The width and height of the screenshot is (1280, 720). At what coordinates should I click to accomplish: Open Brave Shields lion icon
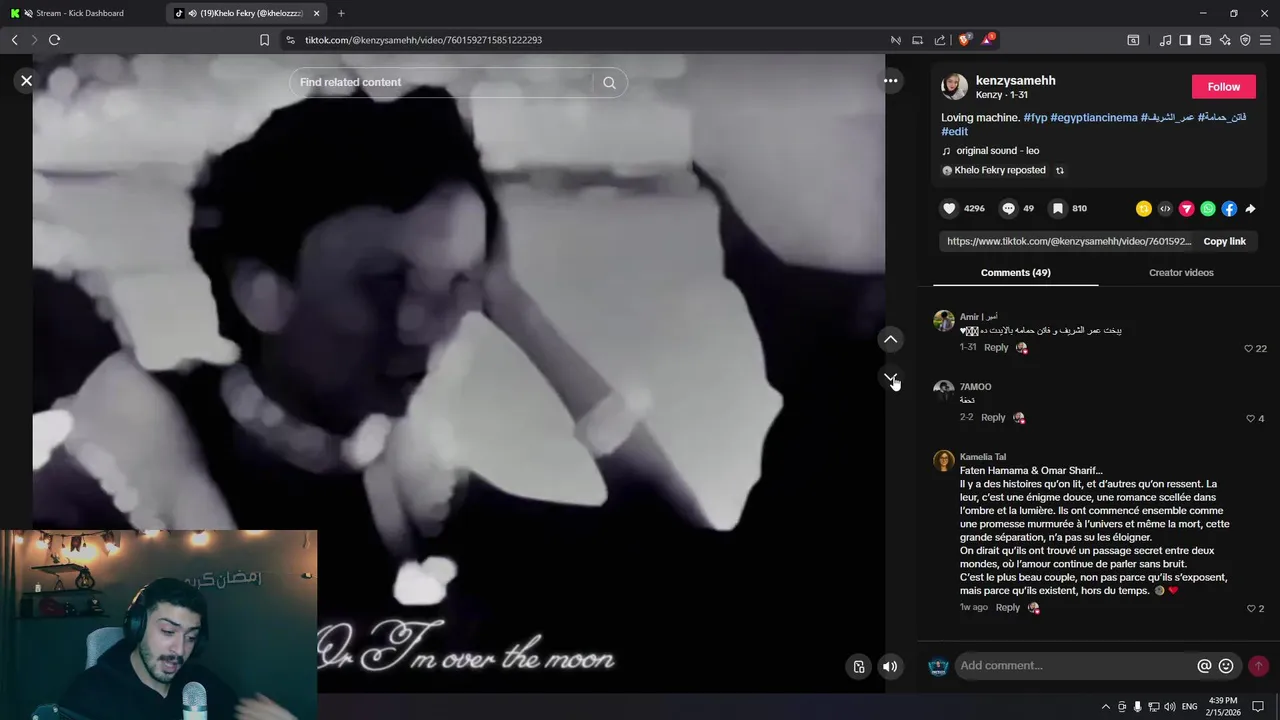point(964,40)
